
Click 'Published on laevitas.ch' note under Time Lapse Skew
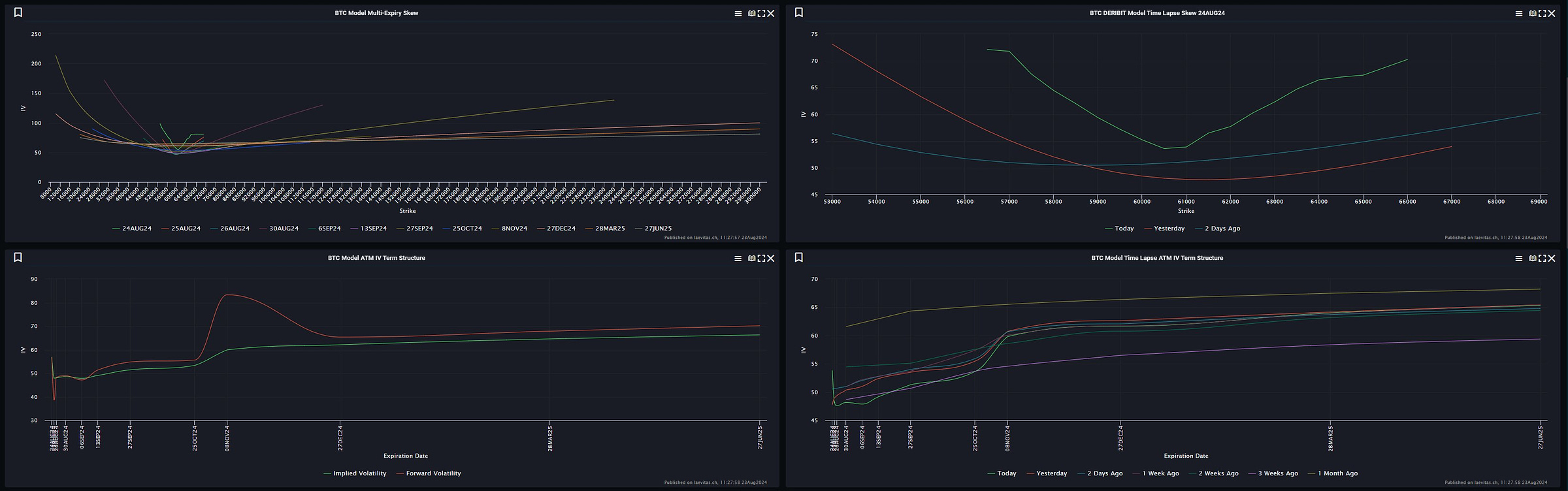[x=1496, y=238]
